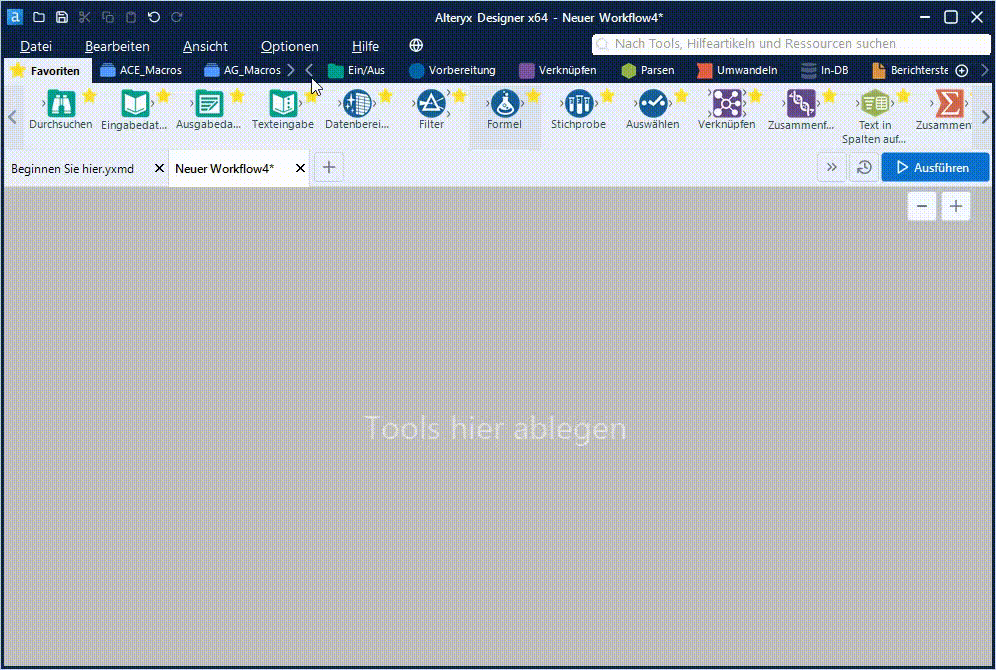The image size is (996, 670).
Task: Select the Durchsuchen tool icon
Action: tap(61, 104)
